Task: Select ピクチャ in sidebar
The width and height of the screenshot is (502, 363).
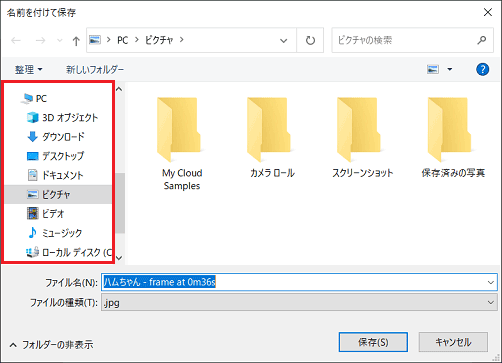Action: coord(58,194)
